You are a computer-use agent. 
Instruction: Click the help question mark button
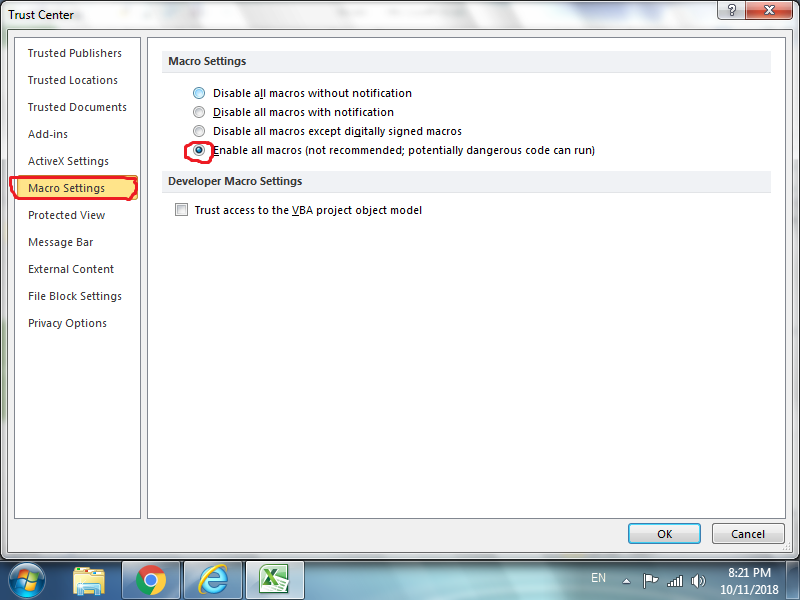731,10
